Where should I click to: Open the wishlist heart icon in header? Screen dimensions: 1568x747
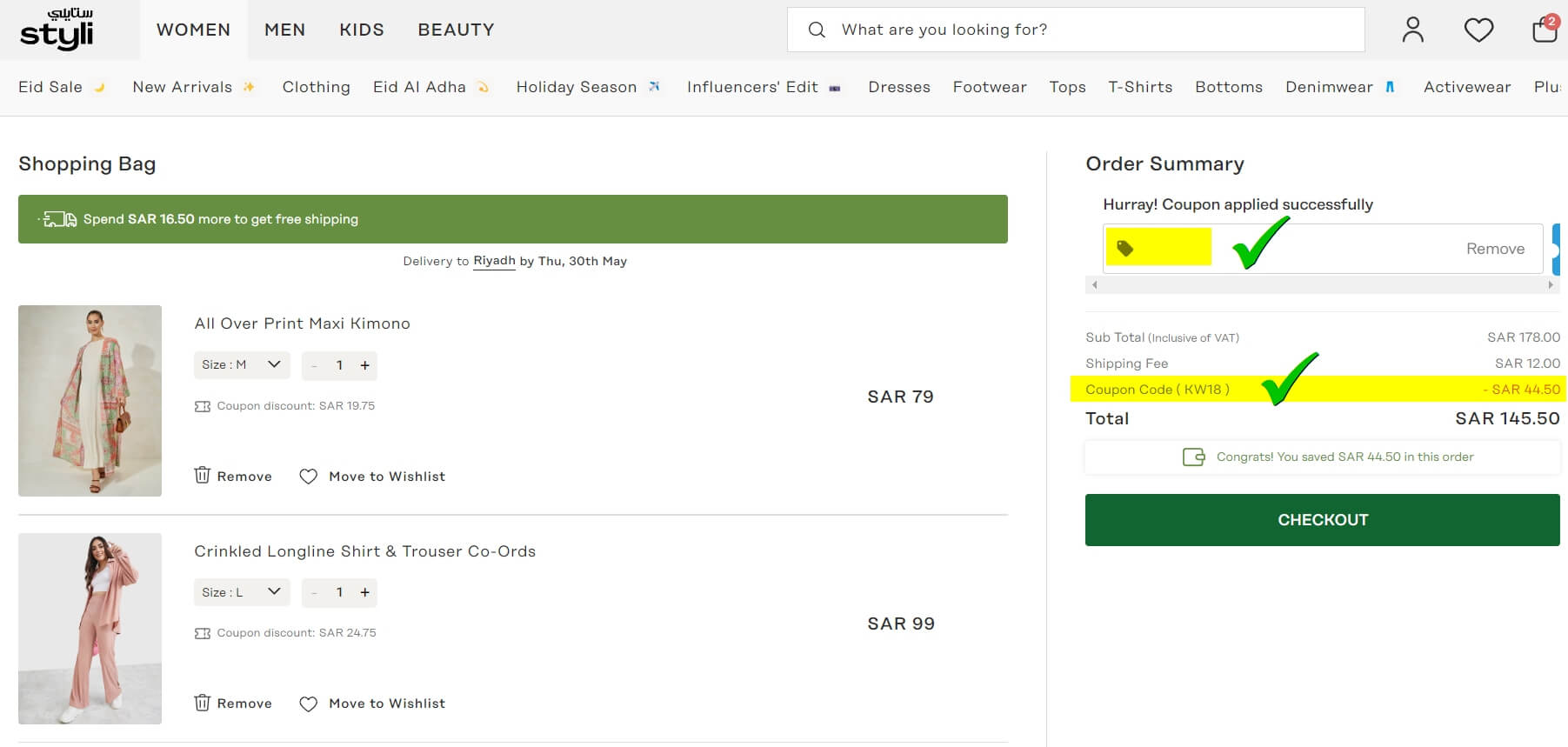point(1478,30)
